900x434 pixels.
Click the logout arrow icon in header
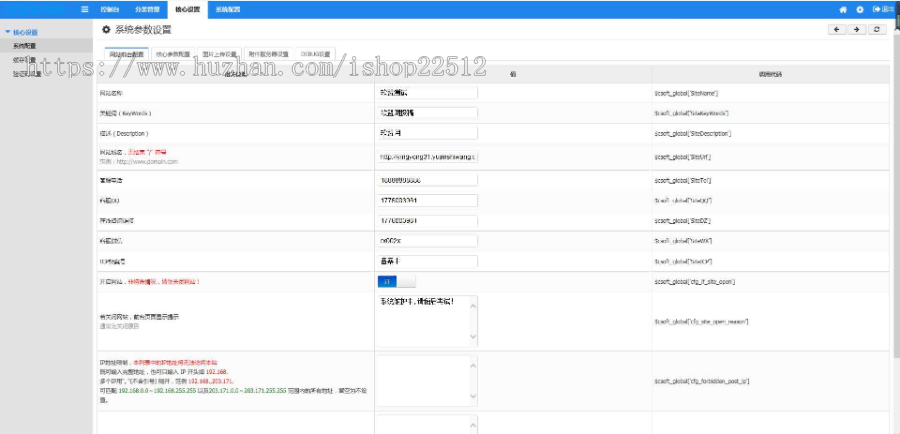[876, 9]
